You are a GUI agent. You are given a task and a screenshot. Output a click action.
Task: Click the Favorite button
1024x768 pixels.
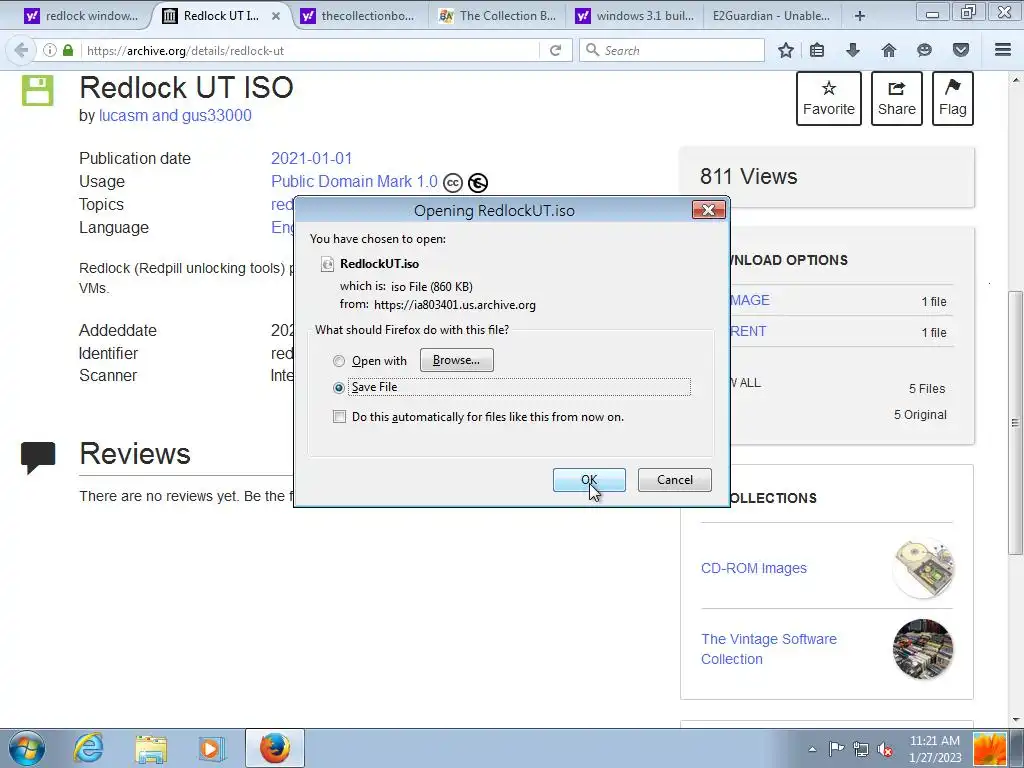click(x=829, y=99)
